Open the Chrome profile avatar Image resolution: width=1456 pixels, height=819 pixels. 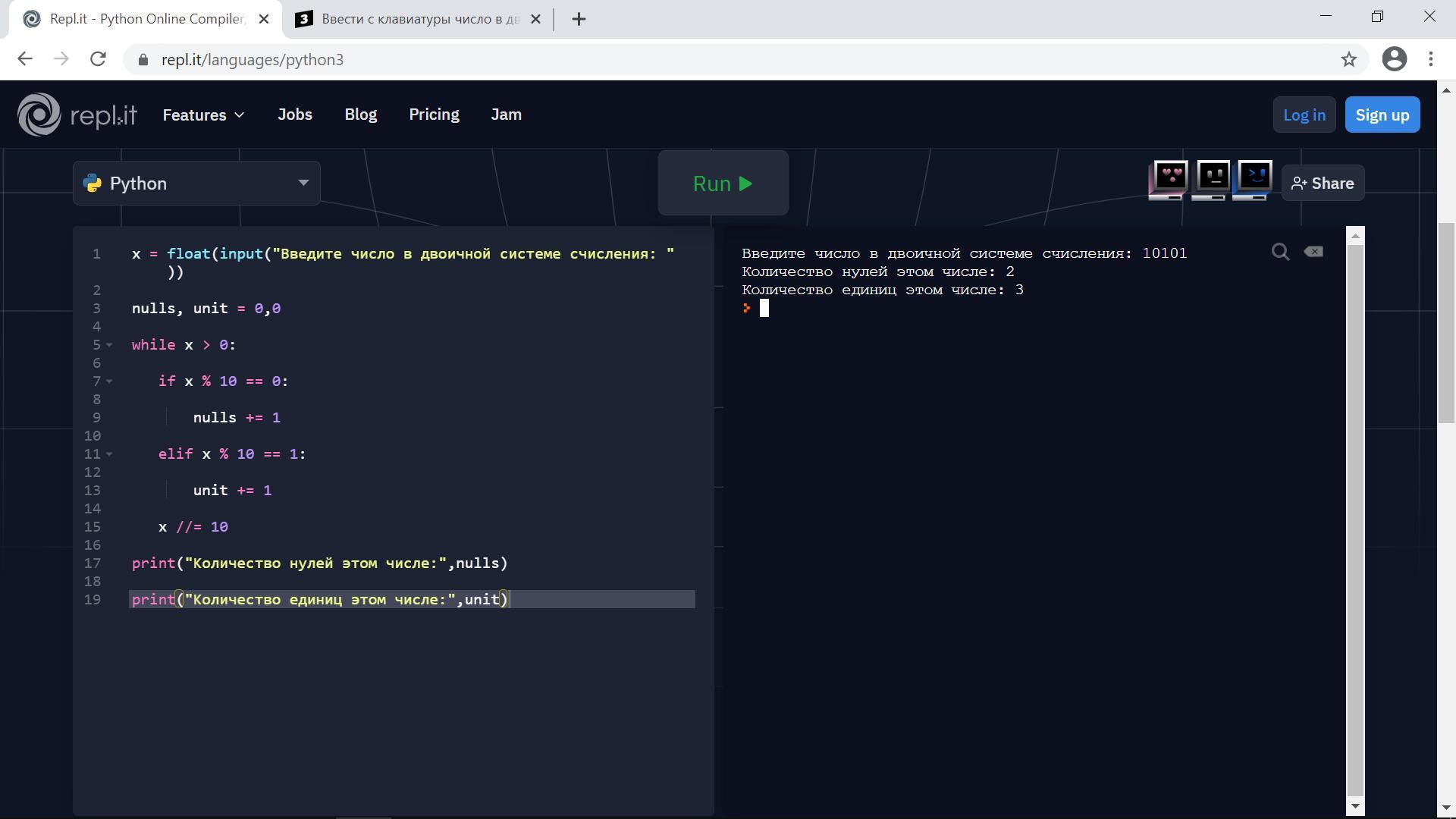pos(1394,59)
